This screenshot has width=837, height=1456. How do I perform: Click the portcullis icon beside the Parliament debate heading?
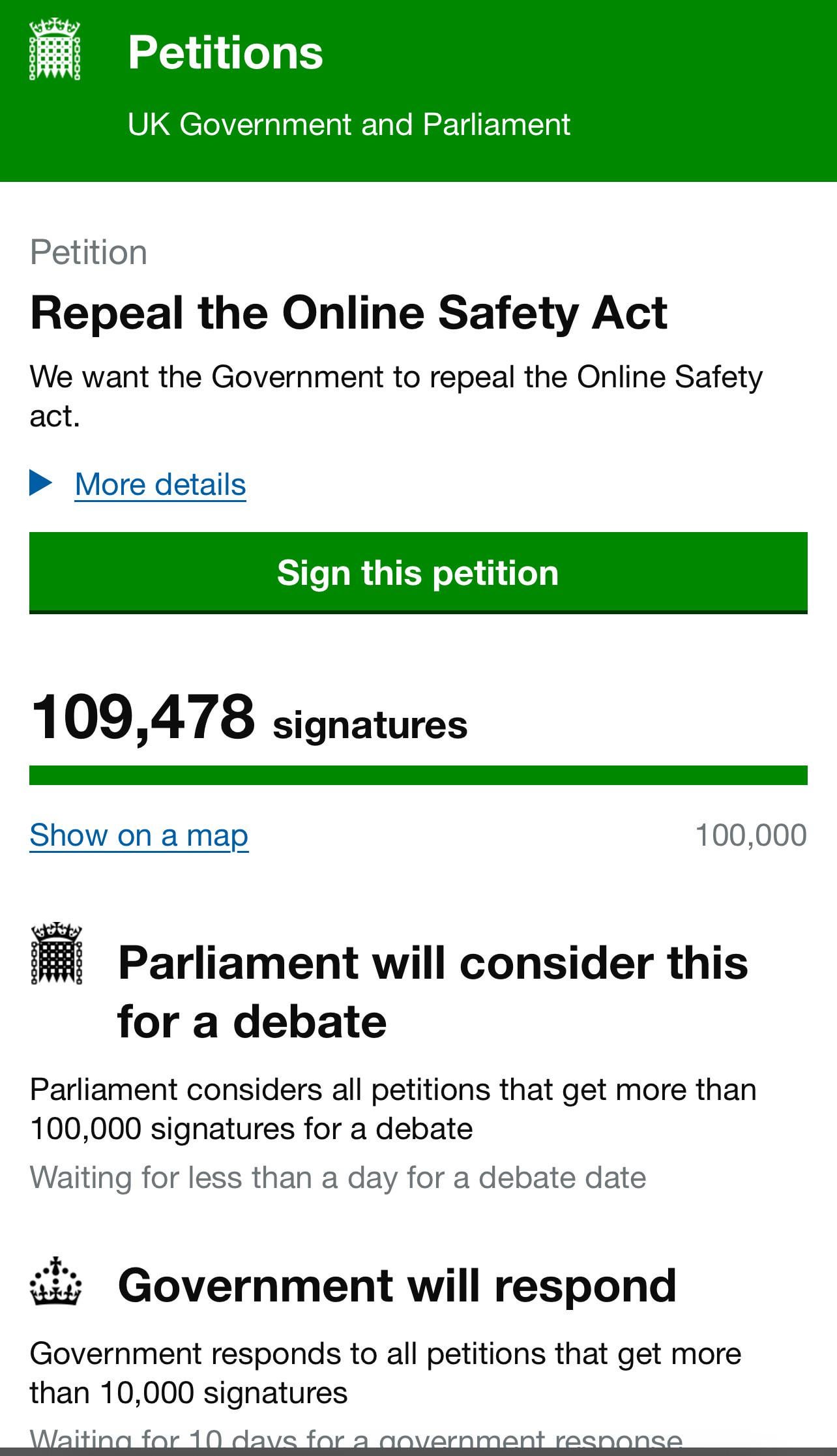click(57, 953)
